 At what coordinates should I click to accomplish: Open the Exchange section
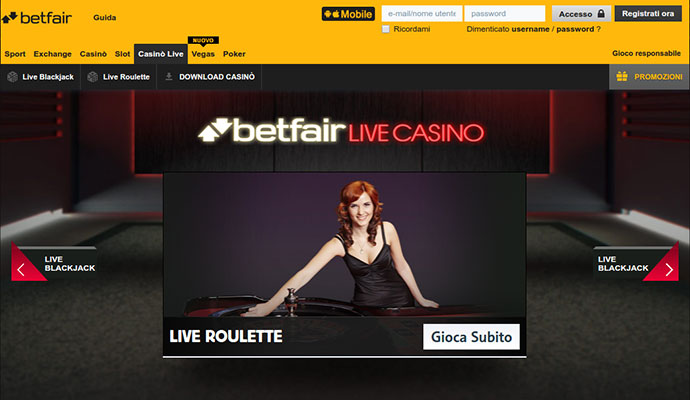coord(52,54)
